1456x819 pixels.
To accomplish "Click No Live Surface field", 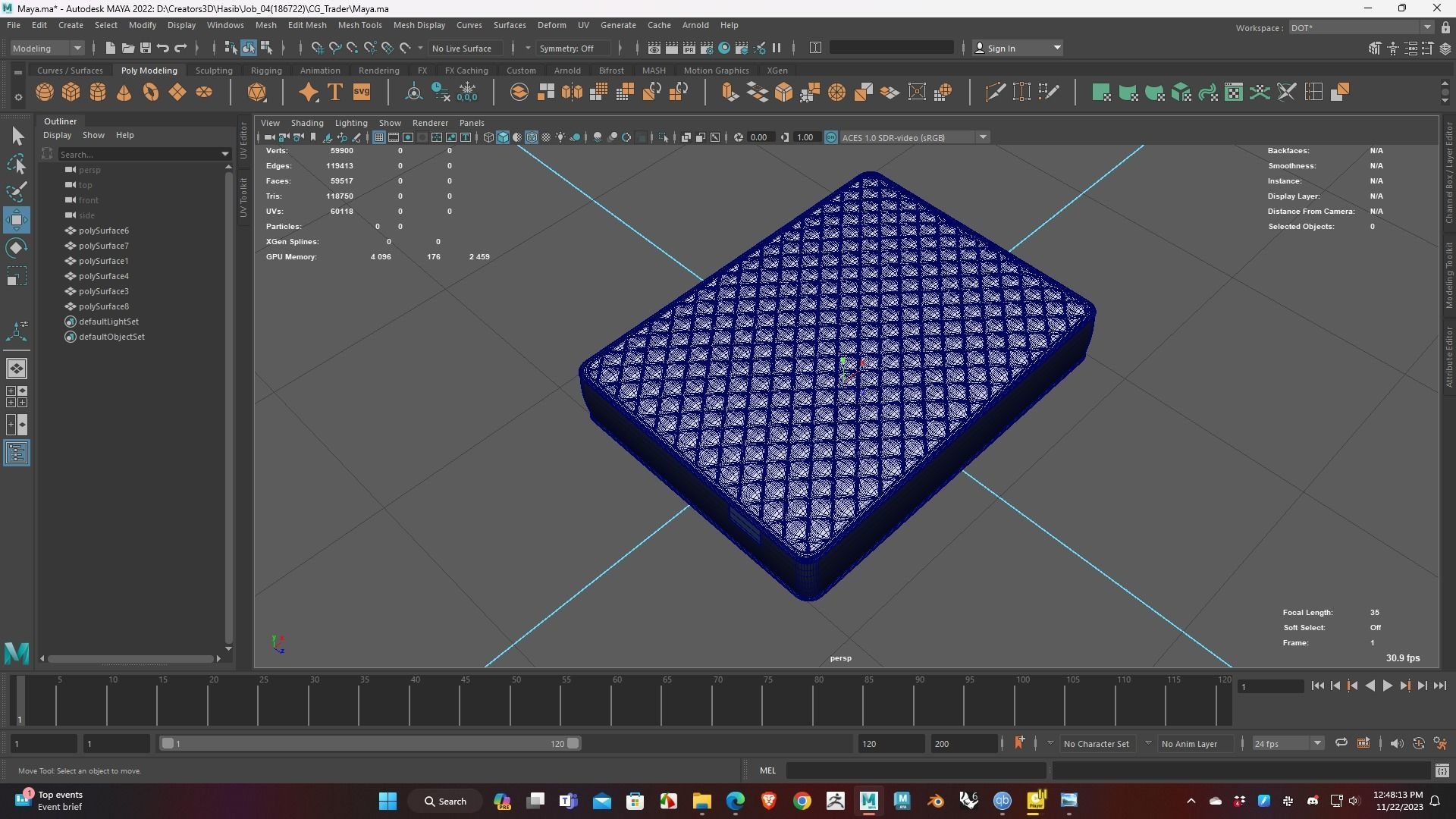I will pyautogui.click(x=466, y=48).
